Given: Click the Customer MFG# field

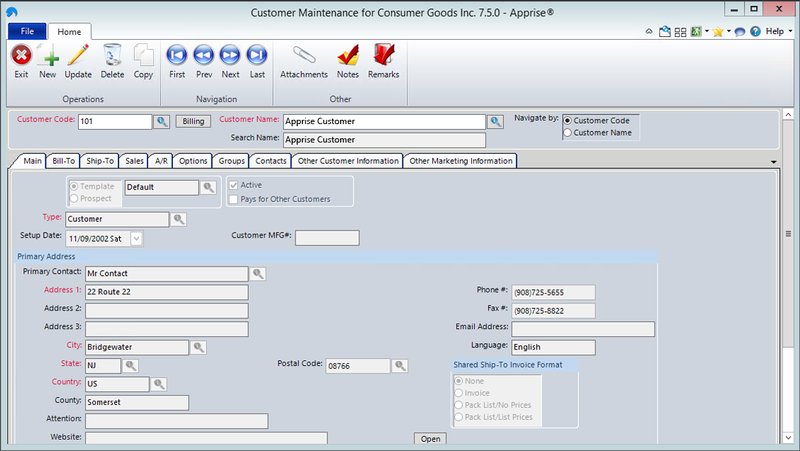Looking at the screenshot, I should (x=327, y=238).
